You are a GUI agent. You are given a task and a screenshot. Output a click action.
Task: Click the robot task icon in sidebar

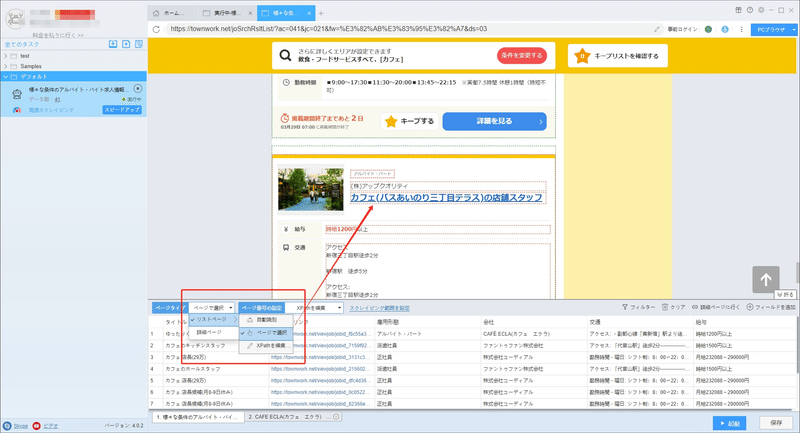[17, 94]
